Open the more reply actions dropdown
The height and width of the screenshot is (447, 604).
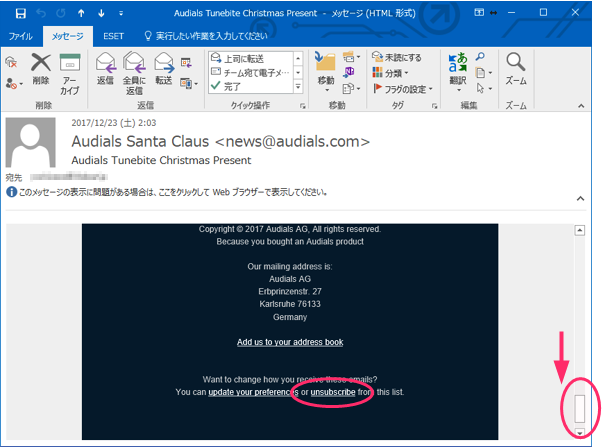189,83
